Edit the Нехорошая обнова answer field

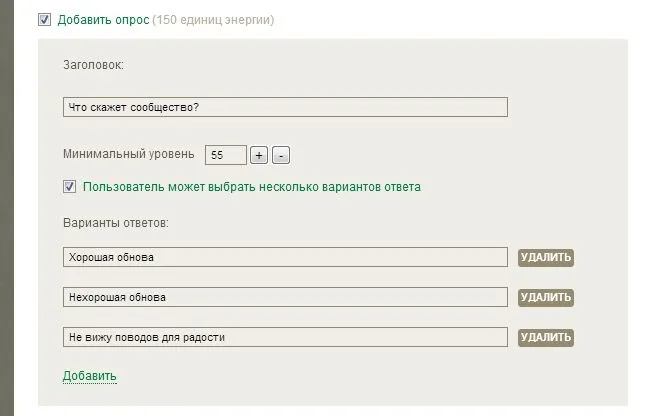[x=285, y=297]
